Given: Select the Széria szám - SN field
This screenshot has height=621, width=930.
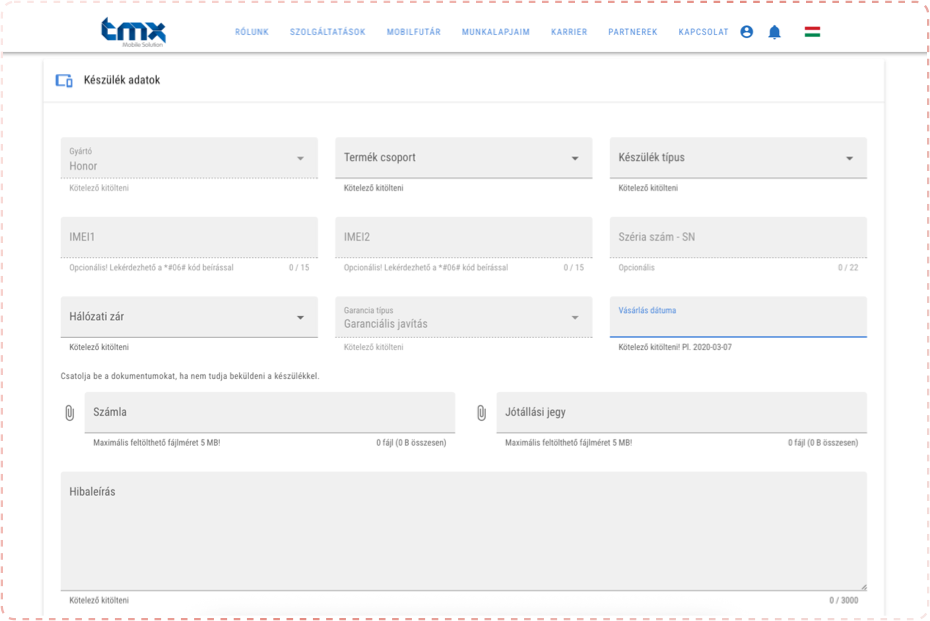Looking at the screenshot, I should coord(738,238).
